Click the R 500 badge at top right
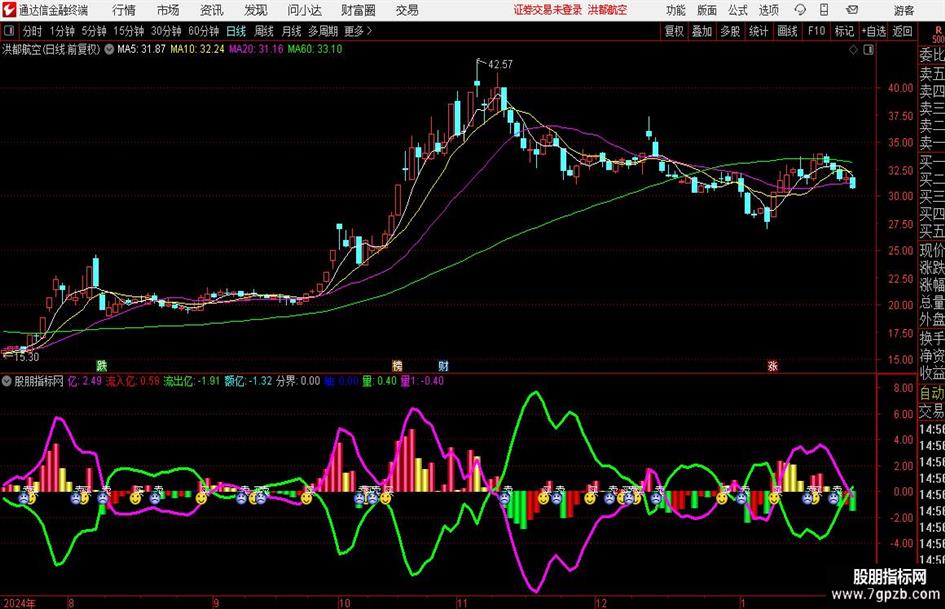The image size is (945, 609). point(938,34)
